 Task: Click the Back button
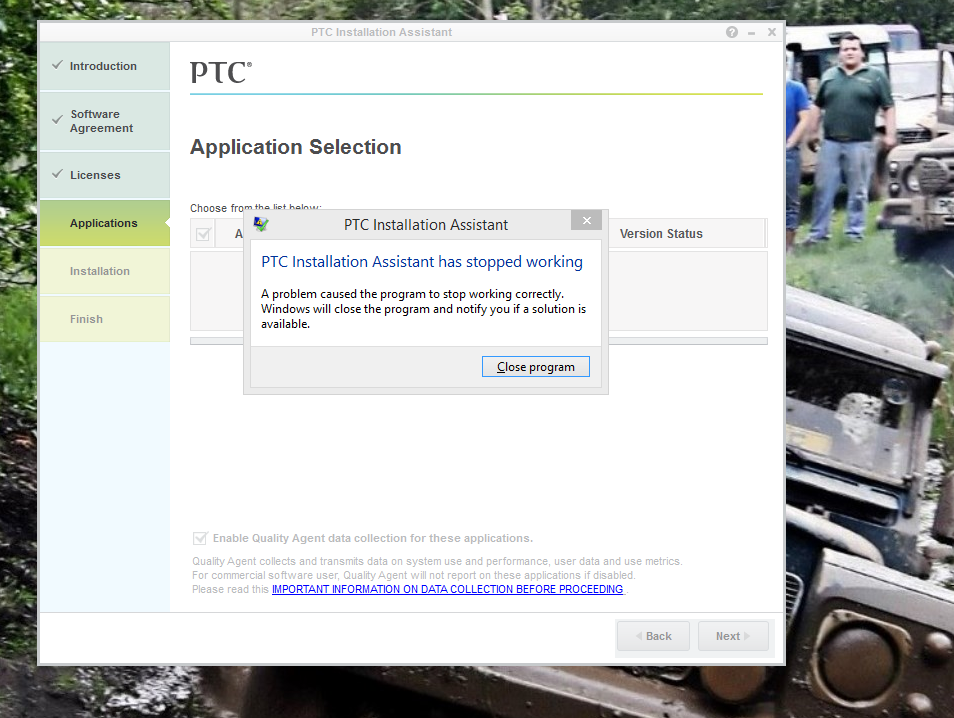tap(653, 636)
